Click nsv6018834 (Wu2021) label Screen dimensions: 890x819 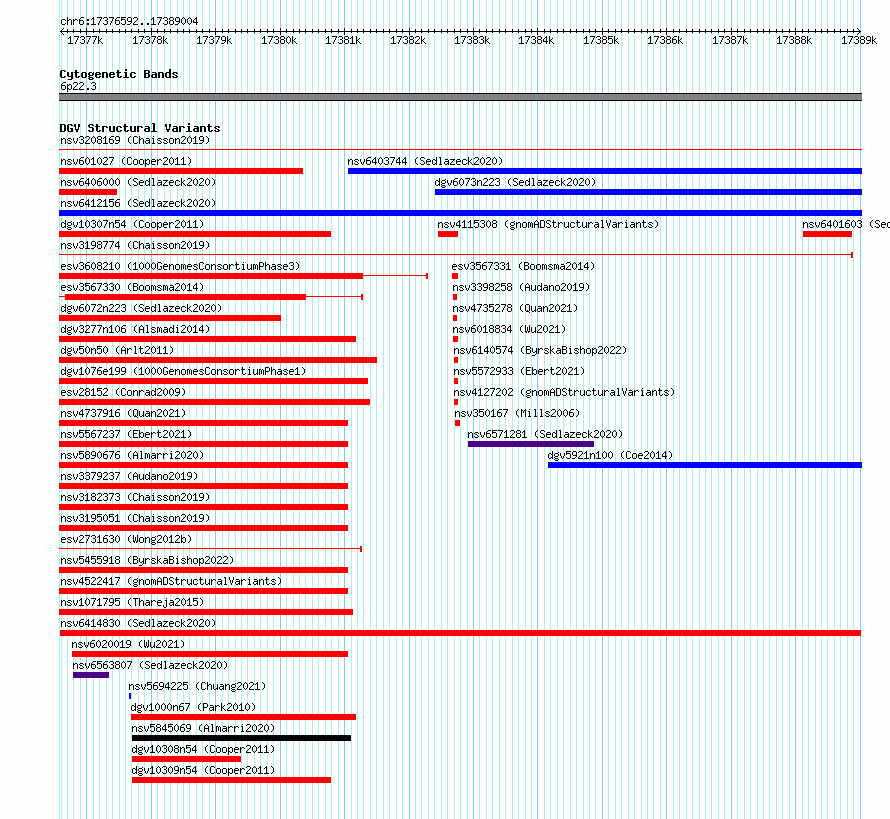[x=509, y=329]
